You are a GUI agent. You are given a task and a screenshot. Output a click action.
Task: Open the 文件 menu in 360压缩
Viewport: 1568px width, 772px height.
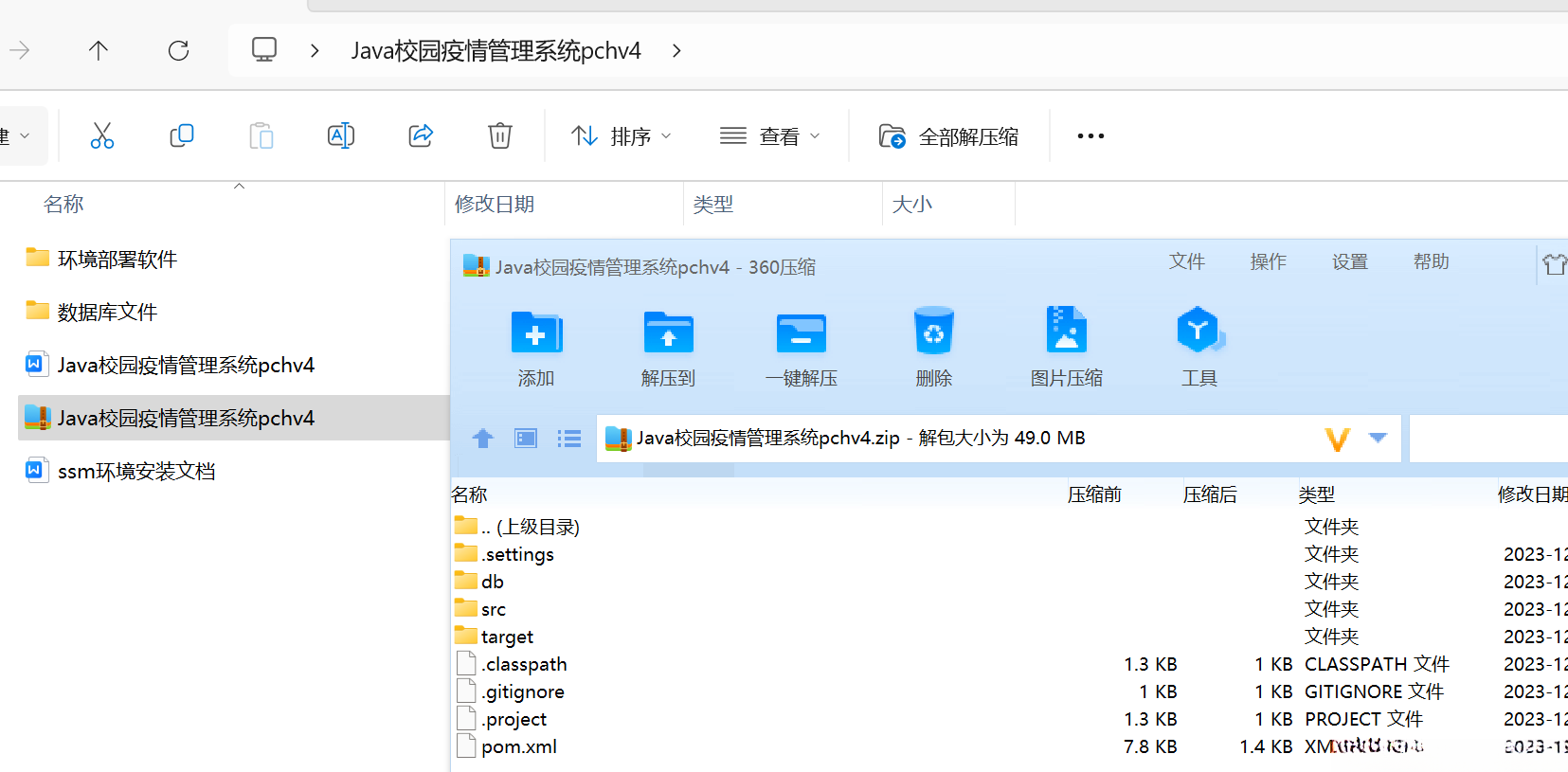coord(1186,261)
